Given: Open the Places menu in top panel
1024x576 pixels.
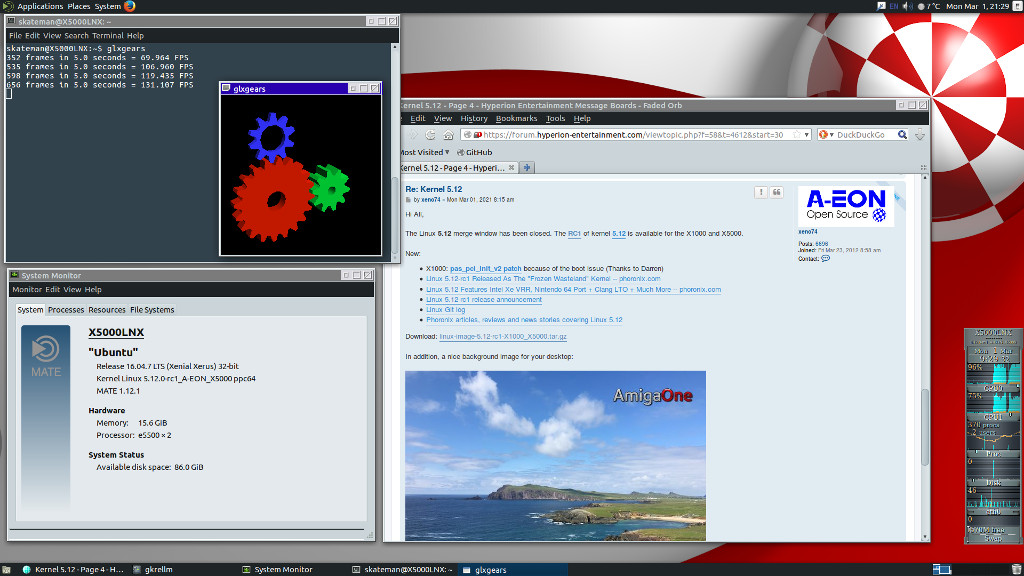Looking at the screenshot, I should click(79, 6).
